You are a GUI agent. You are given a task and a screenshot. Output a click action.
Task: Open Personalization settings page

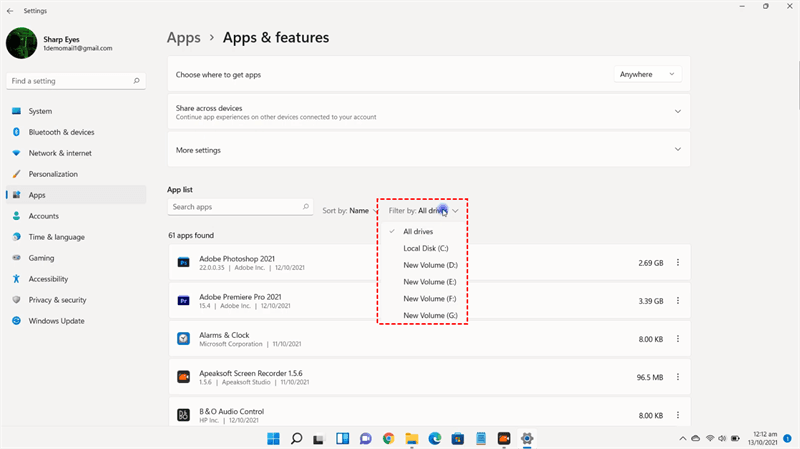[x=52, y=174]
